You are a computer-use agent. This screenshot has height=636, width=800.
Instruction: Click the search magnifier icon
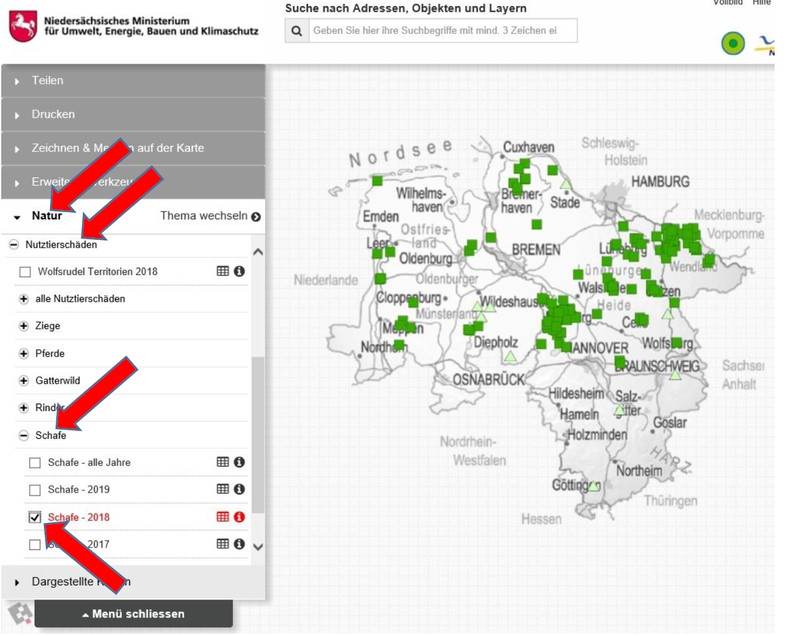point(296,31)
